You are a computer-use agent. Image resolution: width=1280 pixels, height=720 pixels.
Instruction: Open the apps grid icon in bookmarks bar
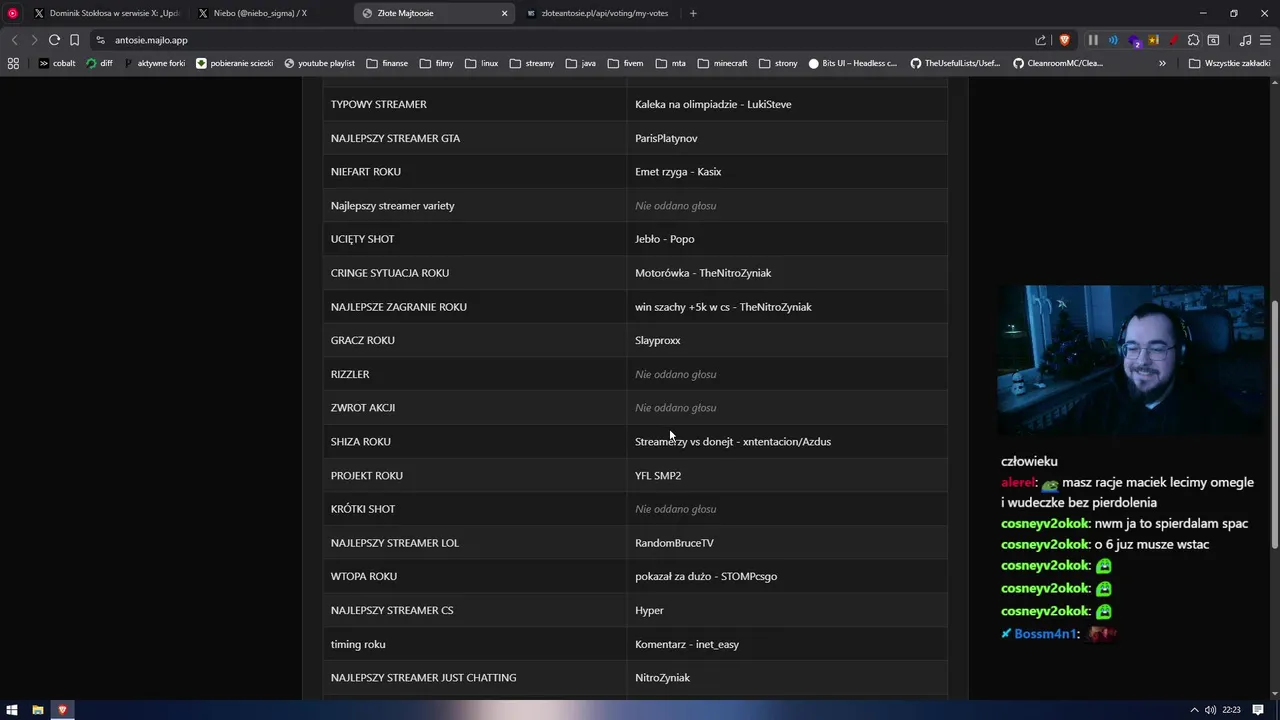[13, 63]
